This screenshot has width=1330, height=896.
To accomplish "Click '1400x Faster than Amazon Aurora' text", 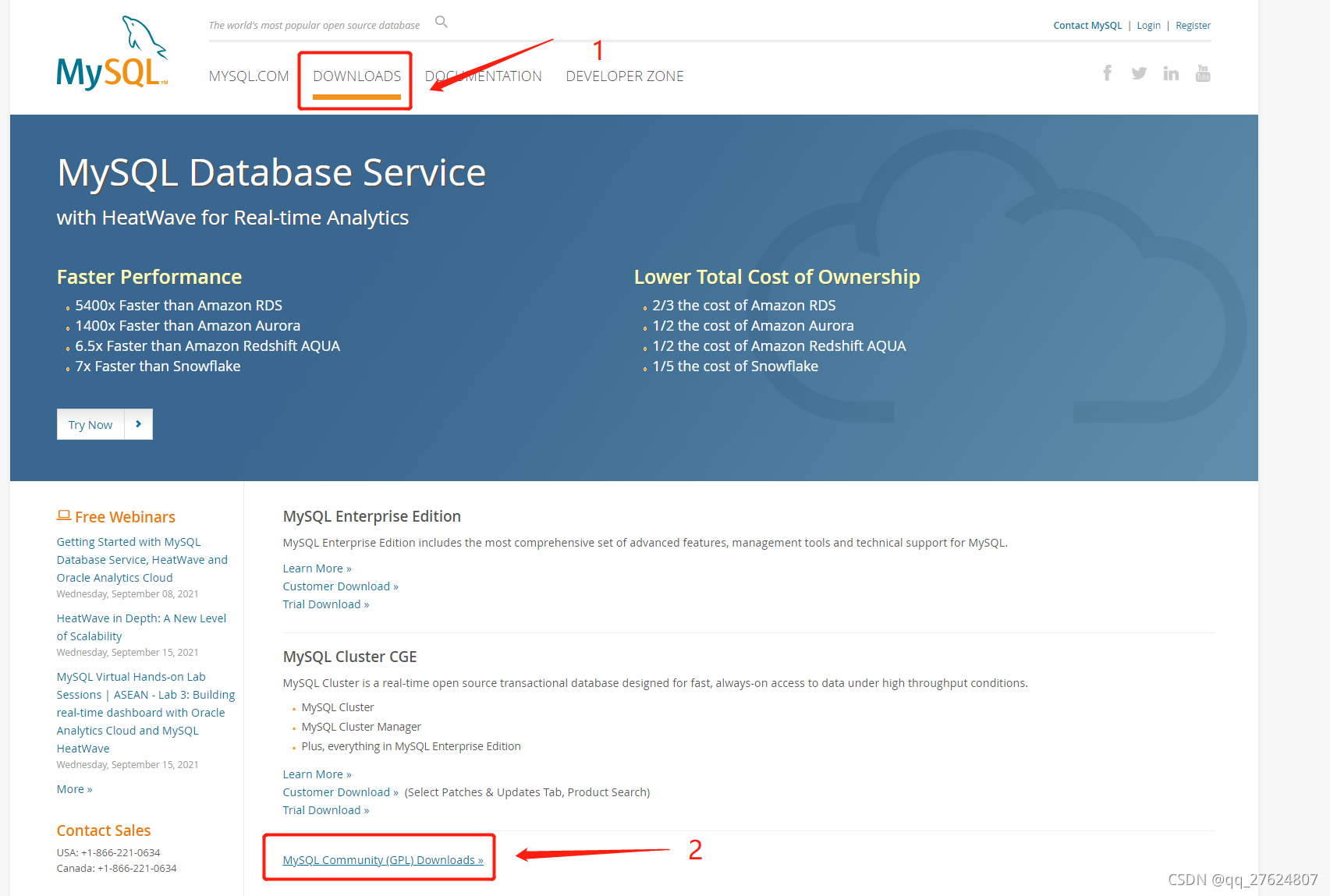I will coord(188,326).
